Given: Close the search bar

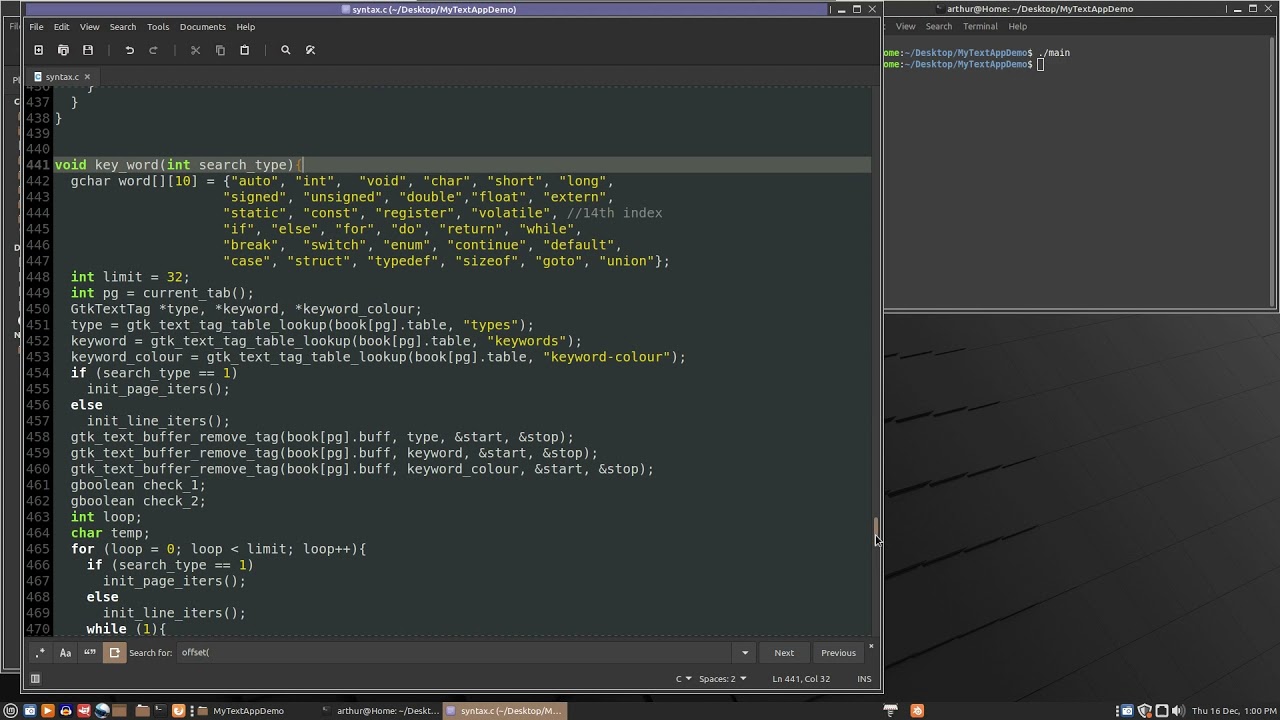Looking at the screenshot, I should [x=871, y=646].
